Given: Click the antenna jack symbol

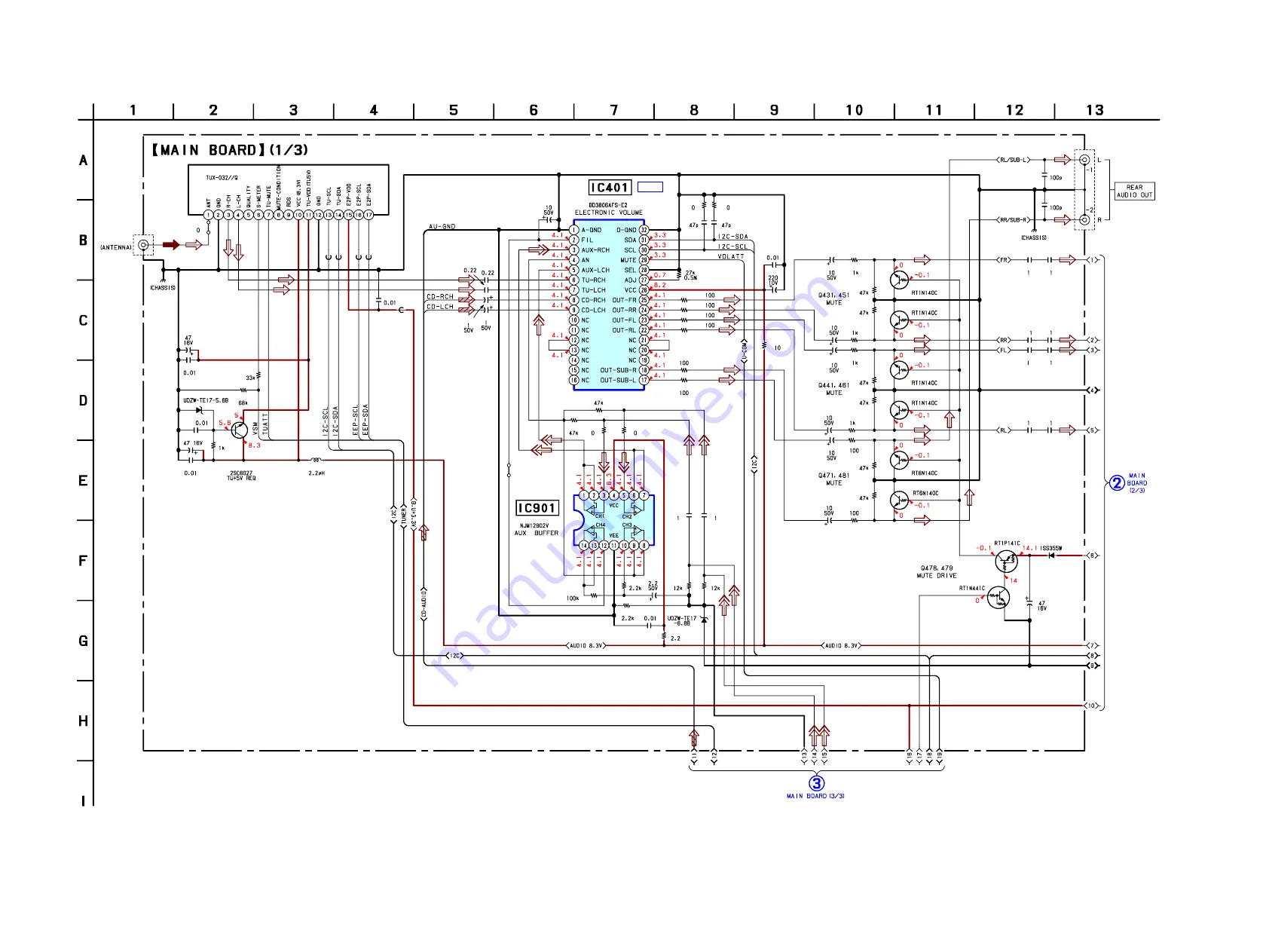Looking at the screenshot, I should point(143,245).
